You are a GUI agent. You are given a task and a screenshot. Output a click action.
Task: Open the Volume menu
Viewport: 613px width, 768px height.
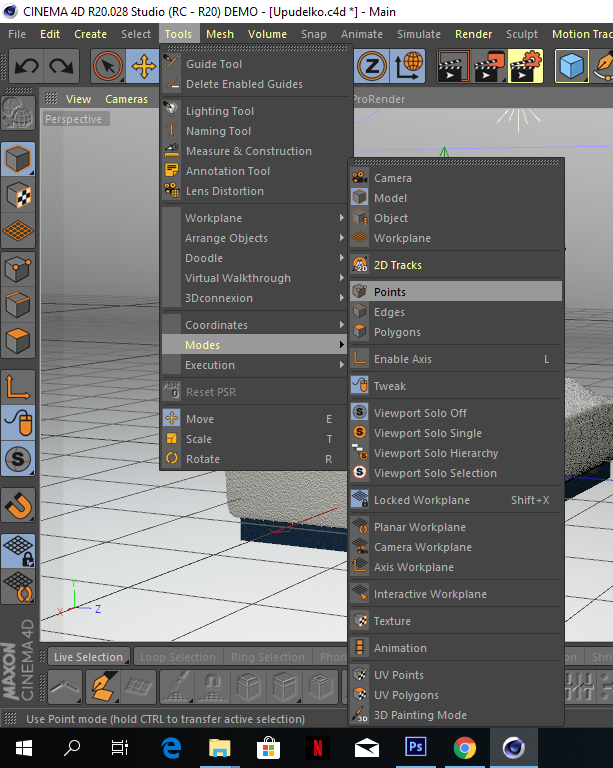(x=267, y=34)
